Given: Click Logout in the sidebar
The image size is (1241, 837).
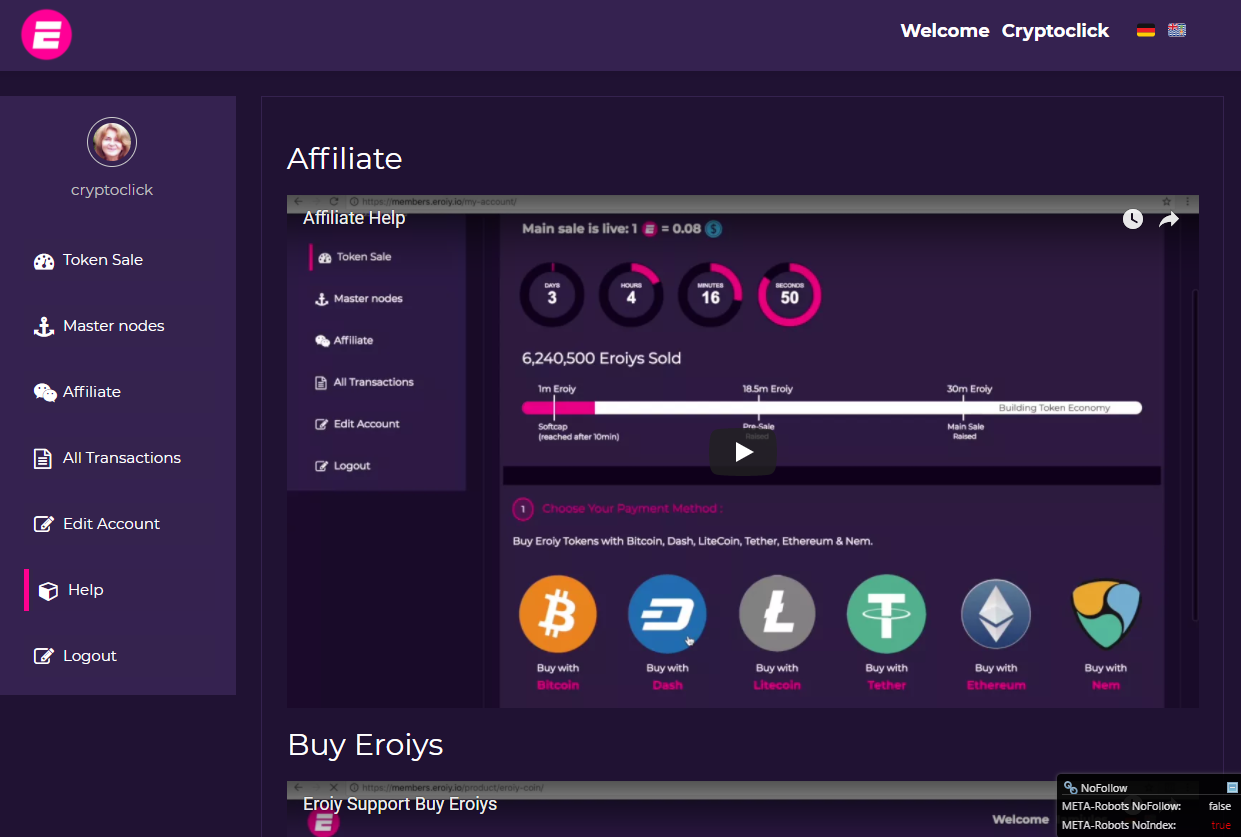Looking at the screenshot, I should coord(90,656).
